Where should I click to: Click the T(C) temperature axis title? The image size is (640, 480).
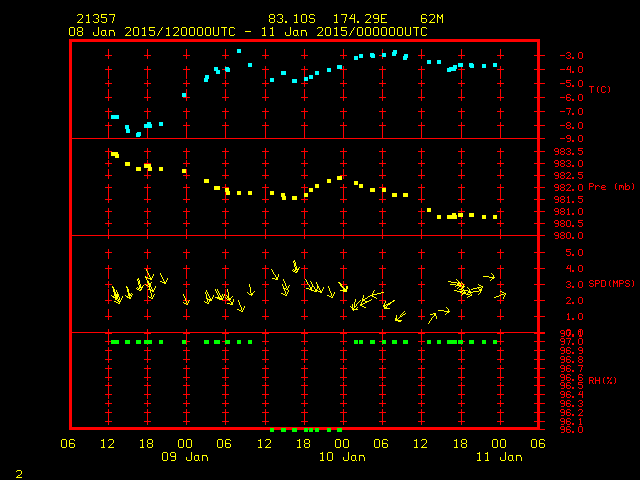pos(600,89)
